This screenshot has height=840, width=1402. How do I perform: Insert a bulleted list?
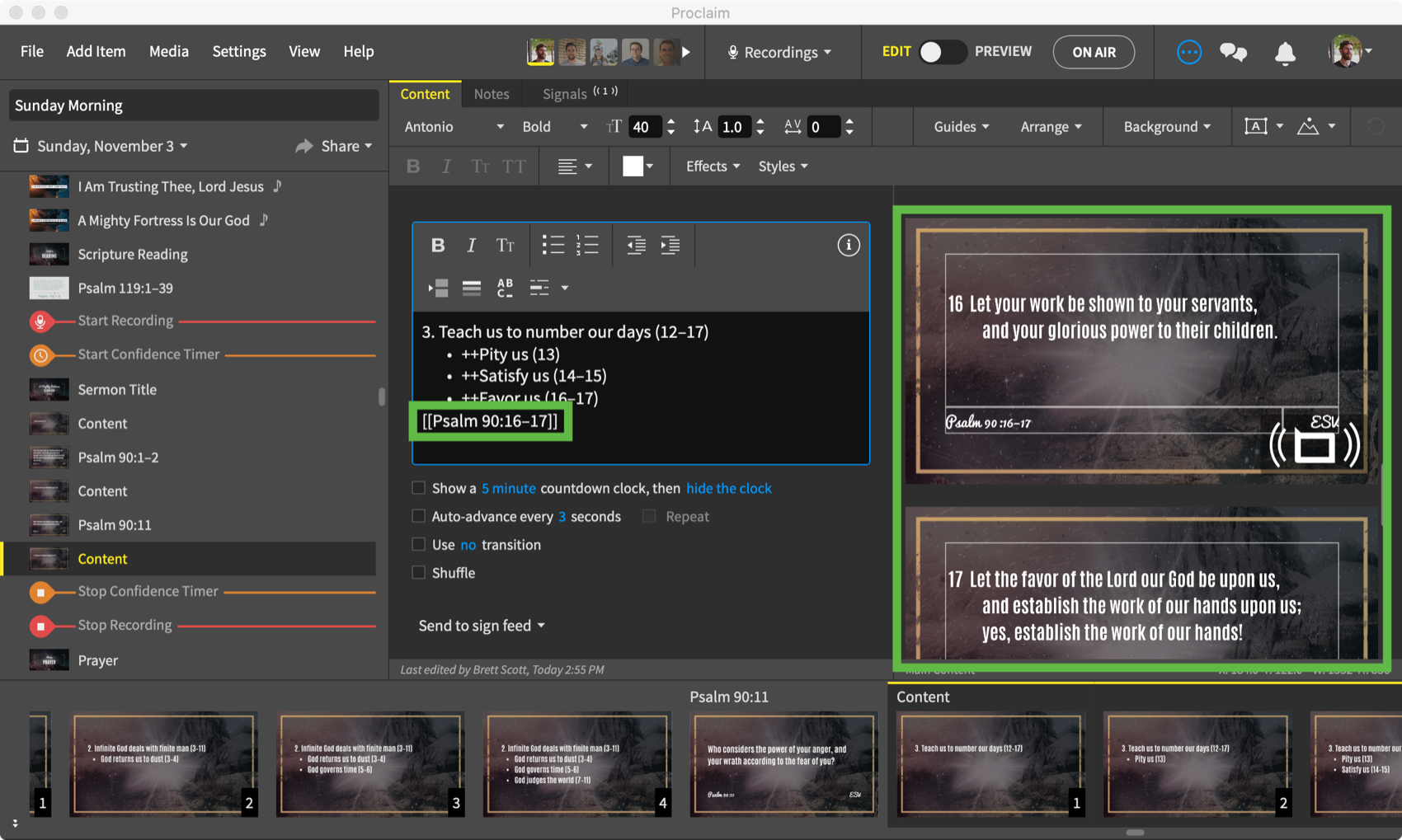553,245
